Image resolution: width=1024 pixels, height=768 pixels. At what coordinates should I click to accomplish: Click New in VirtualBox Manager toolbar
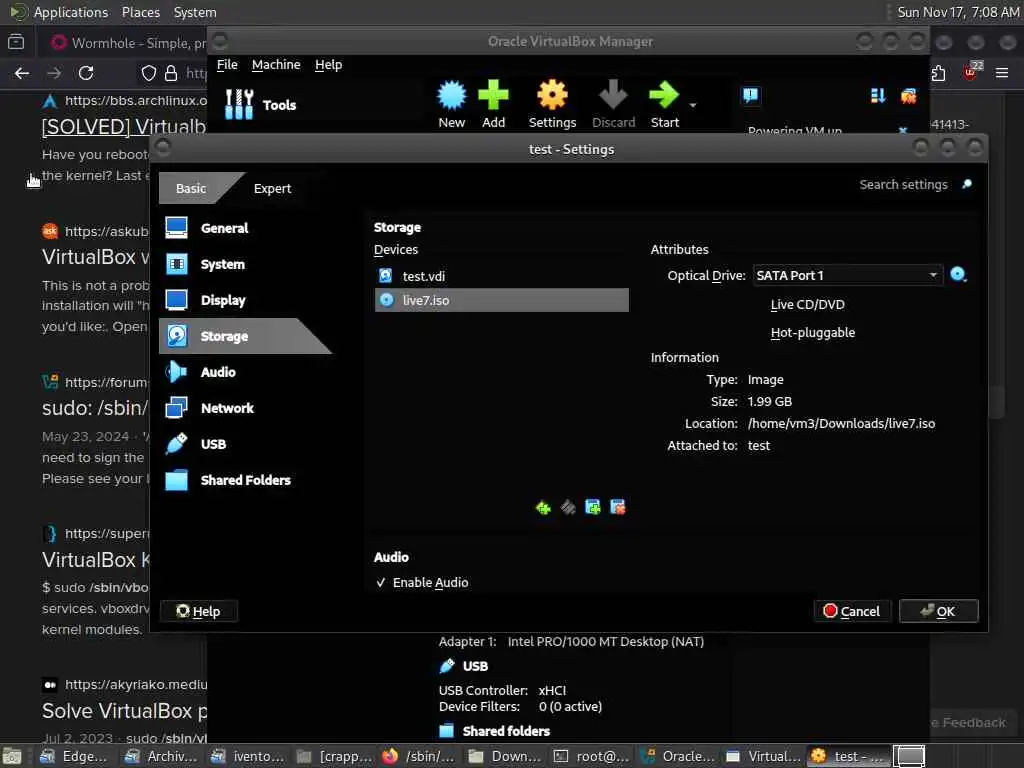coord(452,104)
